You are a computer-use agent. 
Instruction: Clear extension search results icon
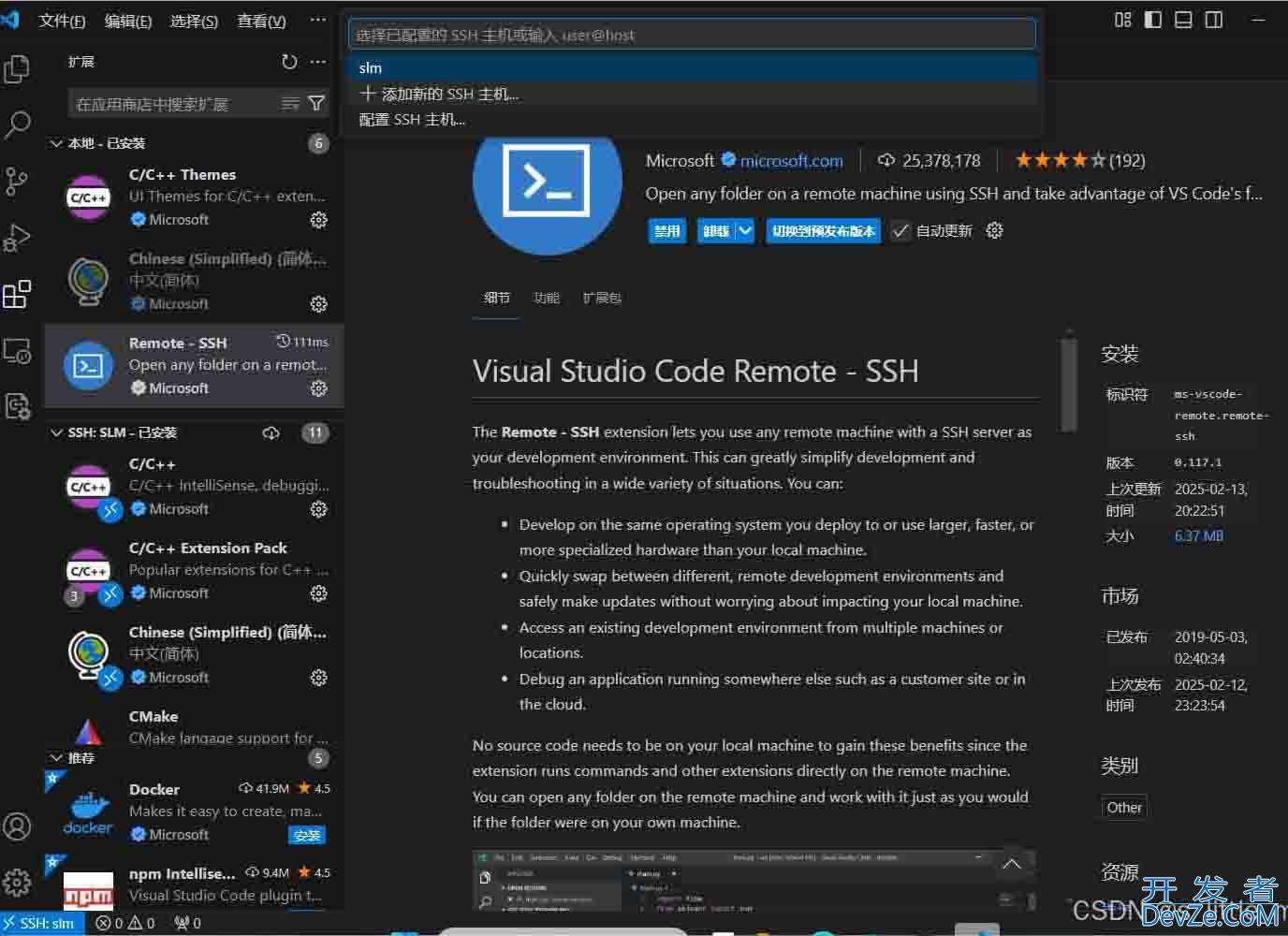290,104
